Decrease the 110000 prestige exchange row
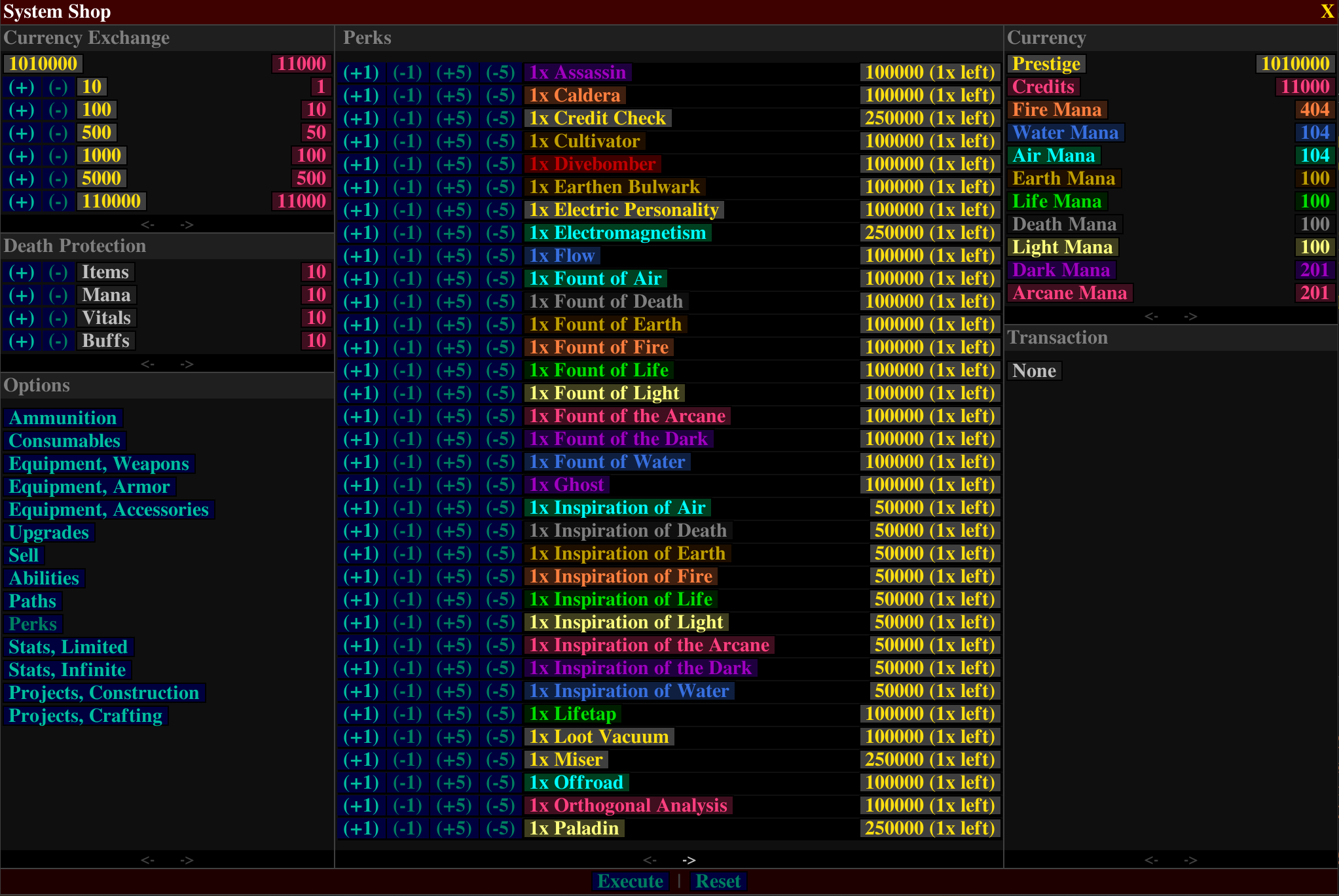Viewport: 1339px width, 896px height. pyautogui.click(x=58, y=202)
